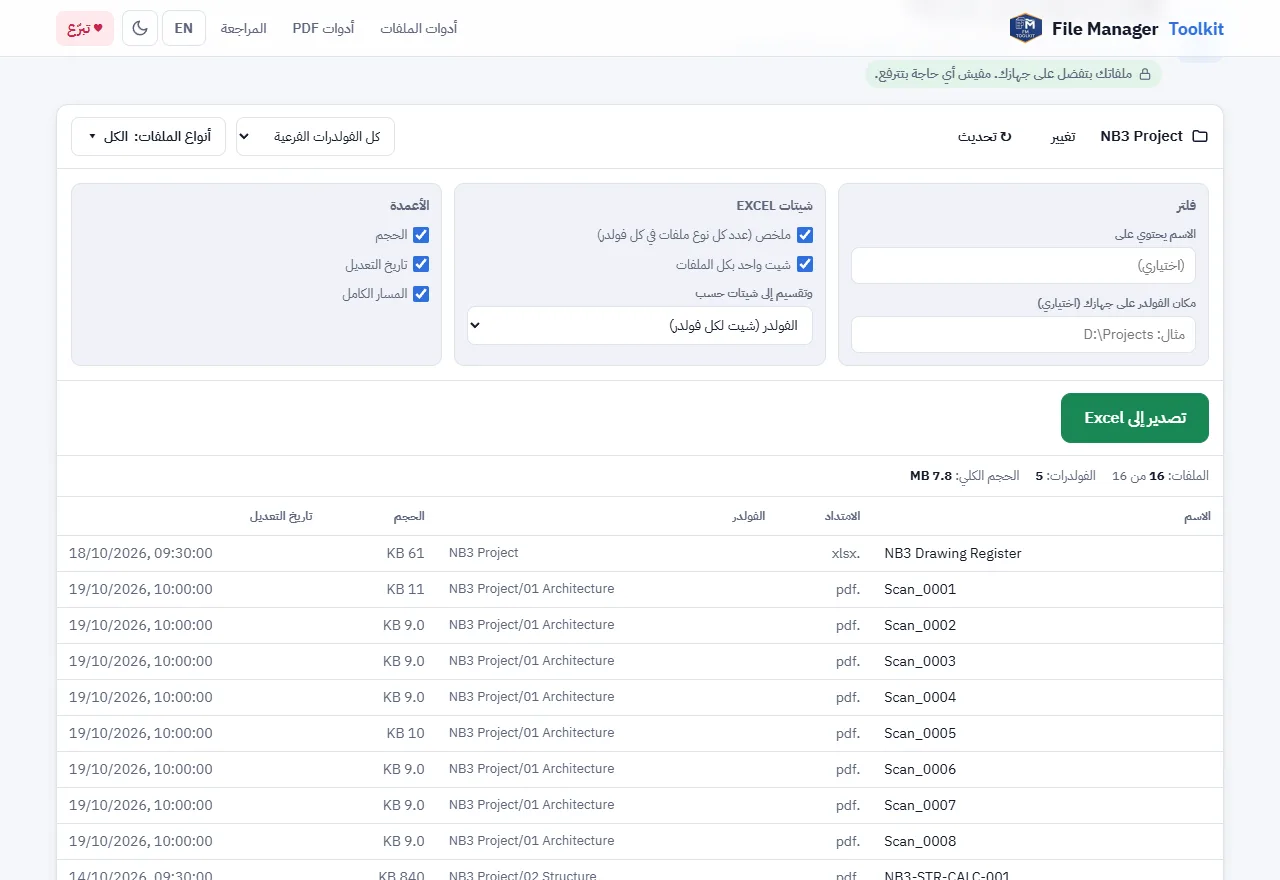Image resolution: width=1280 pixels, height=880 pixels.
Task: Toggle the الحجم column checkbox
Action: [421, 235]
